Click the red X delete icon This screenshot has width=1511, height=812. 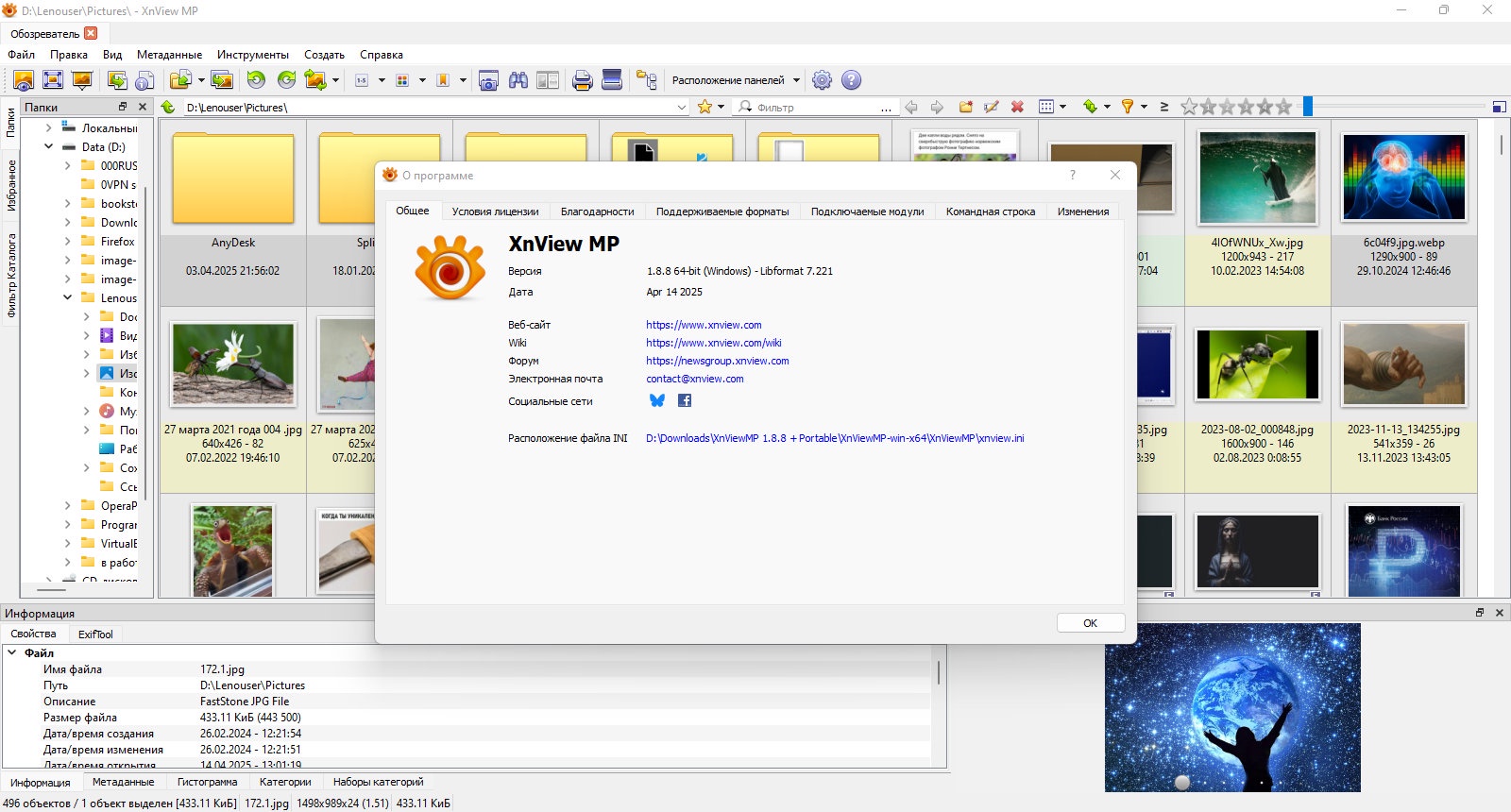1017,107
